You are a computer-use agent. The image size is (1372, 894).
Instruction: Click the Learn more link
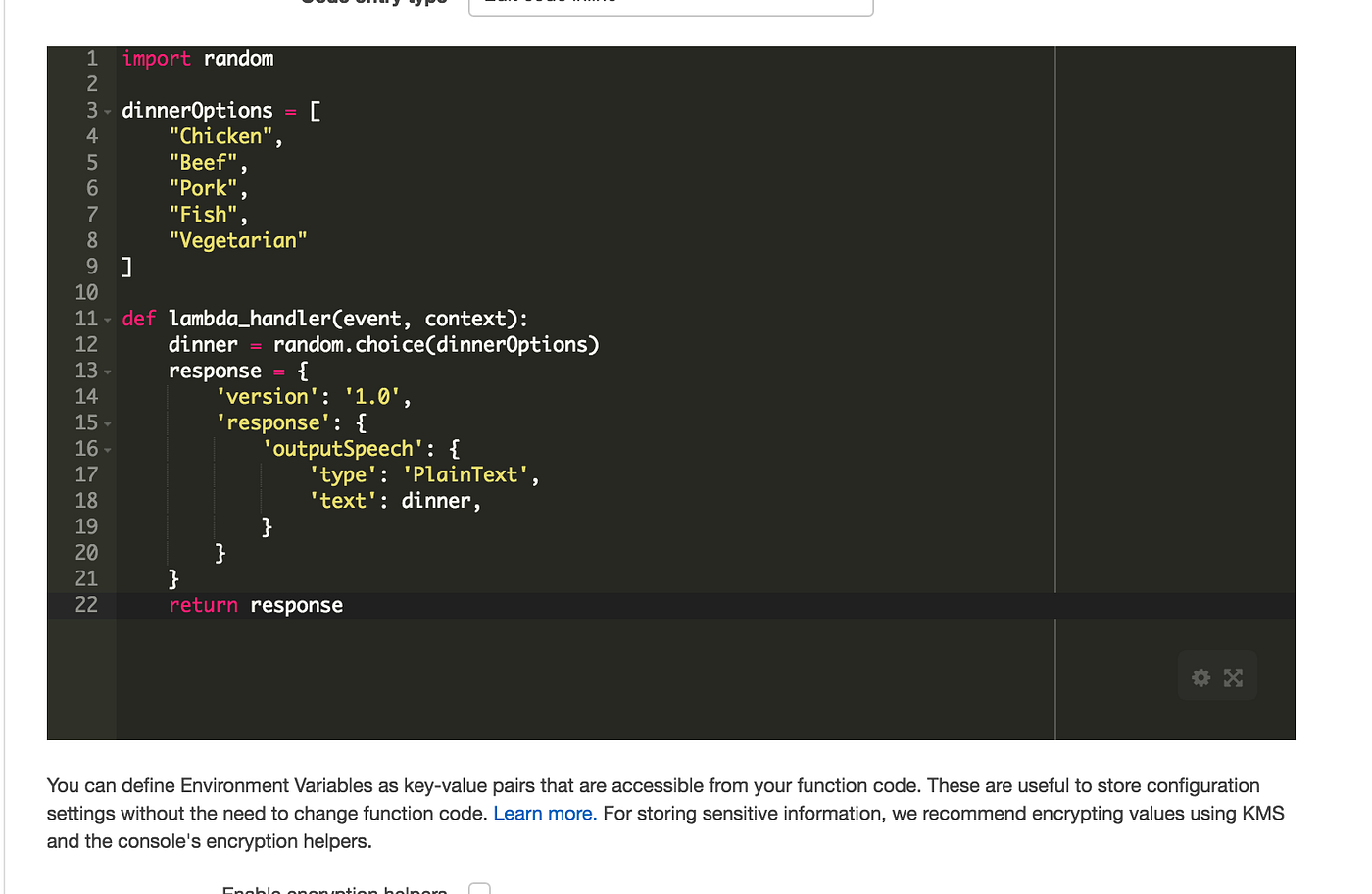click(x=545, y=813)
